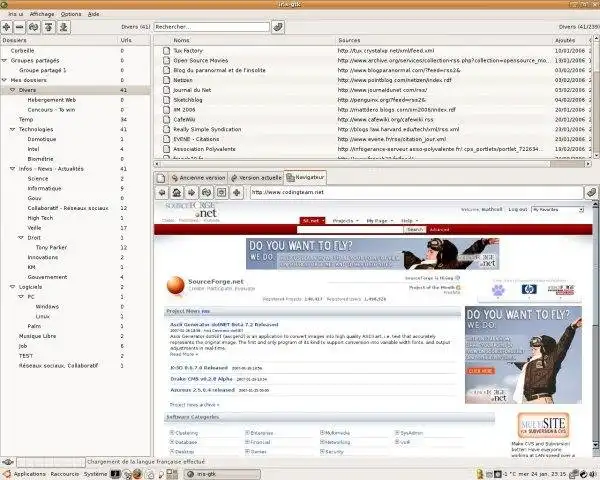Collapse the Groupes partagés folder

(x=5, y=60)
